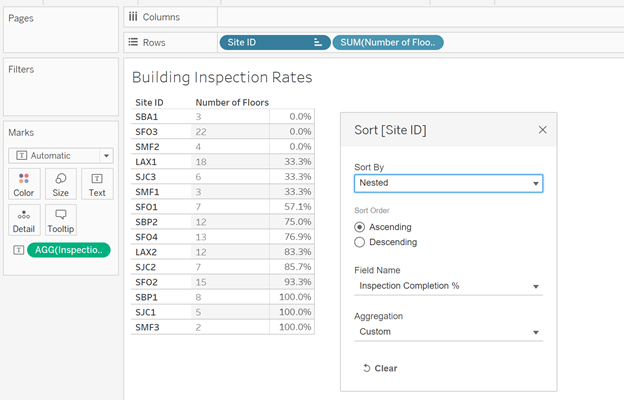Close the Sort [Site ID] dialog
This screenshot has height=400, width=624.
tap(542, 130)
